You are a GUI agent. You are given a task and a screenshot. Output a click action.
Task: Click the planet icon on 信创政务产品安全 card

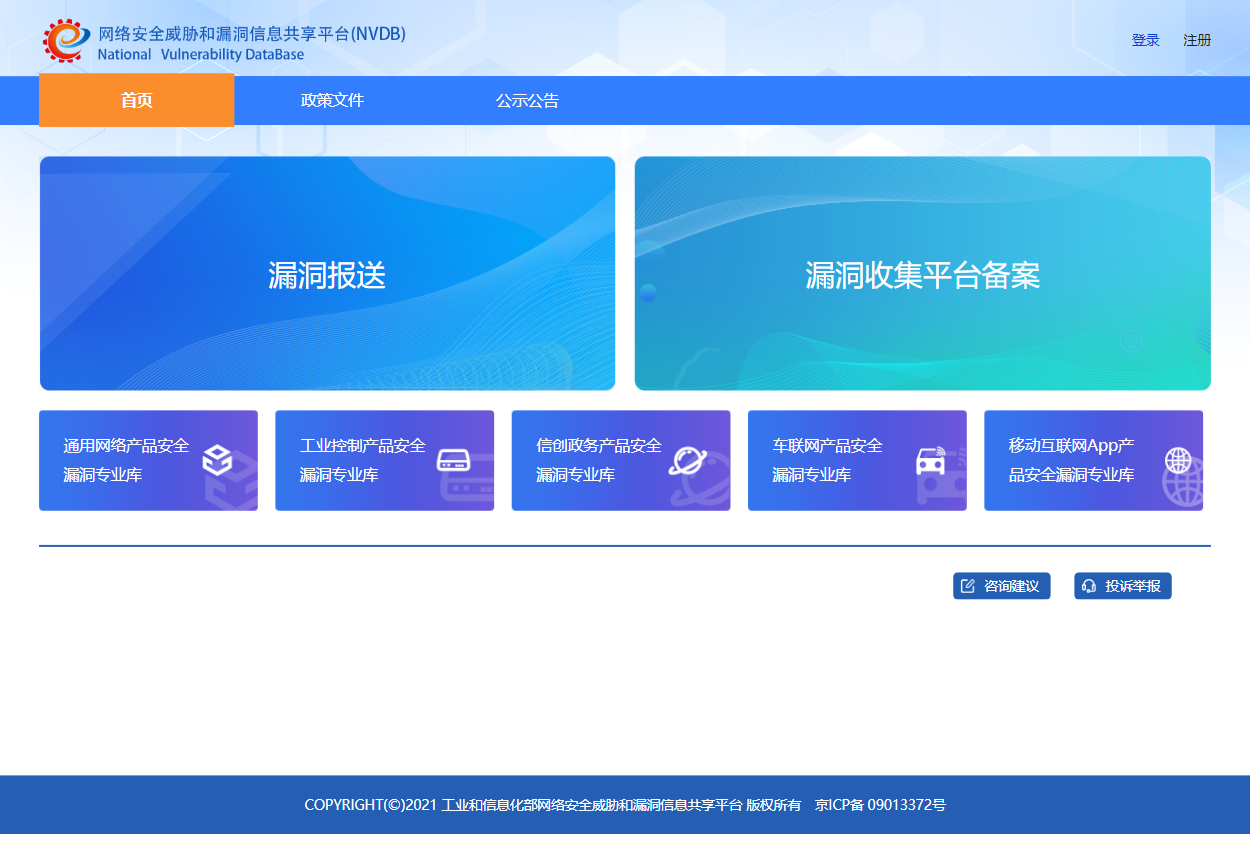(689, 460)
